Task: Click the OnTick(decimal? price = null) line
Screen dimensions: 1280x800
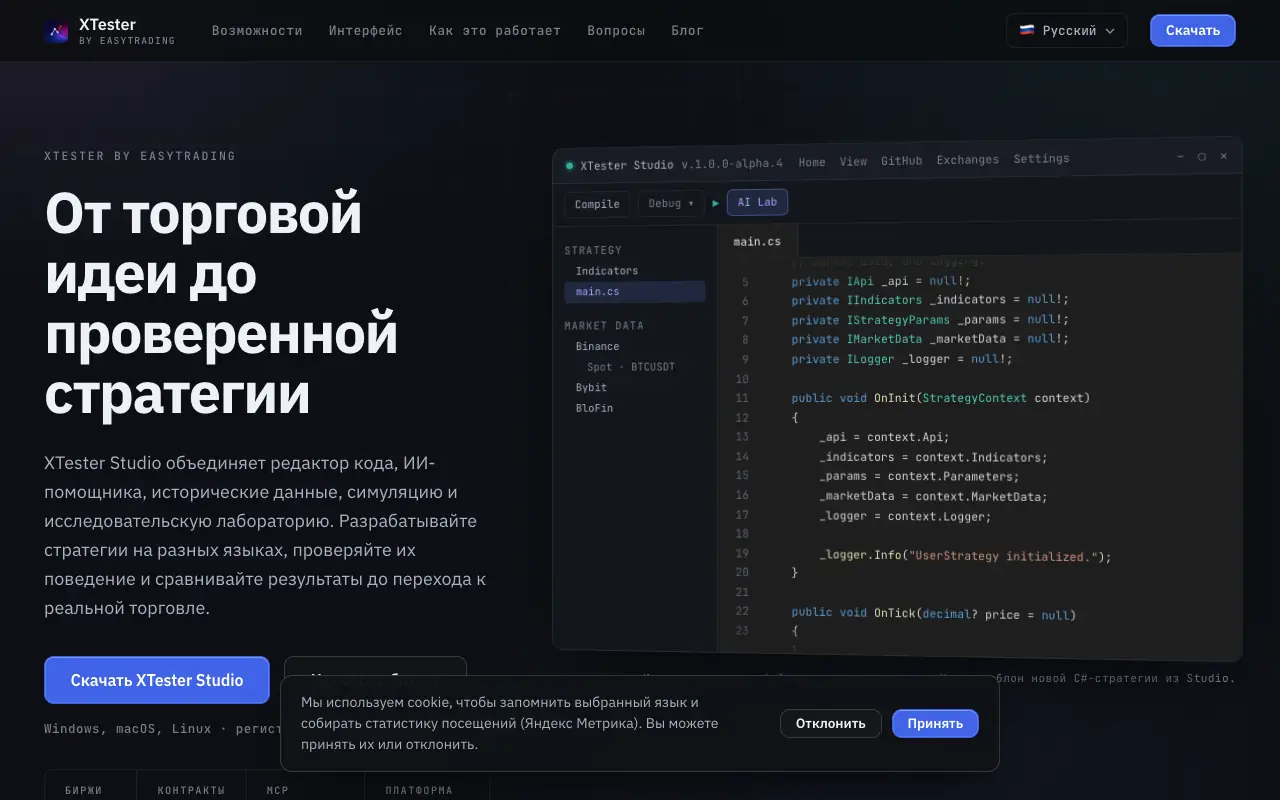Action: pyautogui.click(x=934, y=613)
